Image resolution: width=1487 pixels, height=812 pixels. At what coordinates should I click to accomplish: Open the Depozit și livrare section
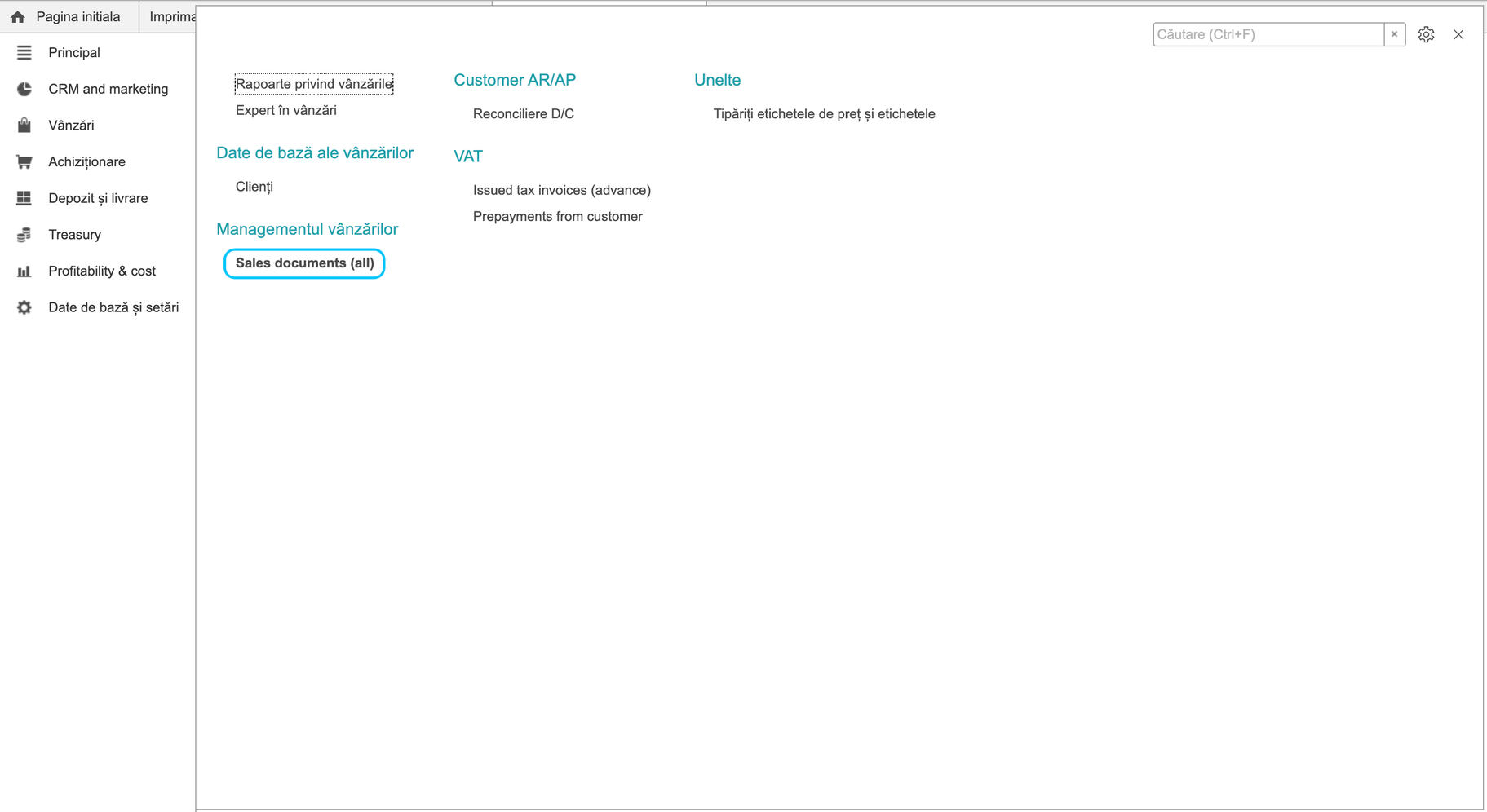point(98,198)
